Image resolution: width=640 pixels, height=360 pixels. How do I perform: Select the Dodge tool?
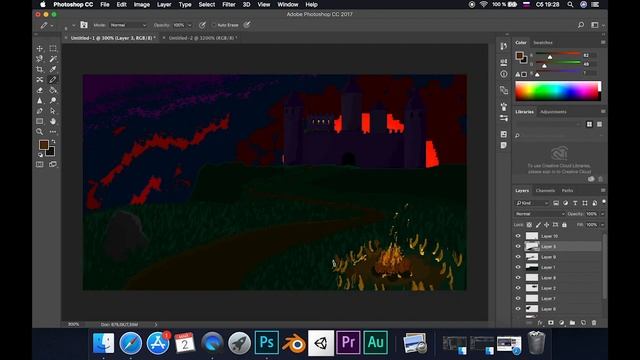tap(53, 100)
